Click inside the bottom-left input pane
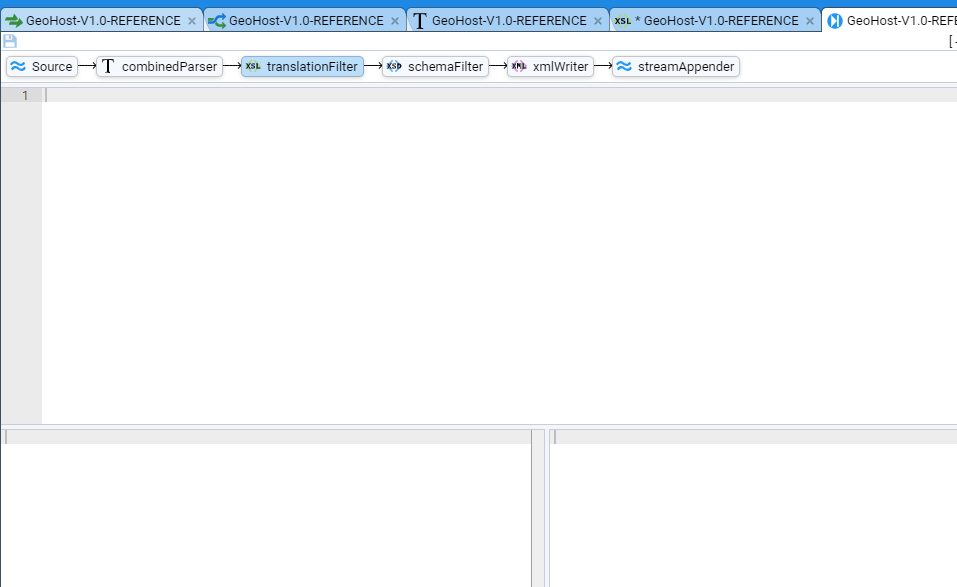 pyautogui.click(x=266, y=515)
